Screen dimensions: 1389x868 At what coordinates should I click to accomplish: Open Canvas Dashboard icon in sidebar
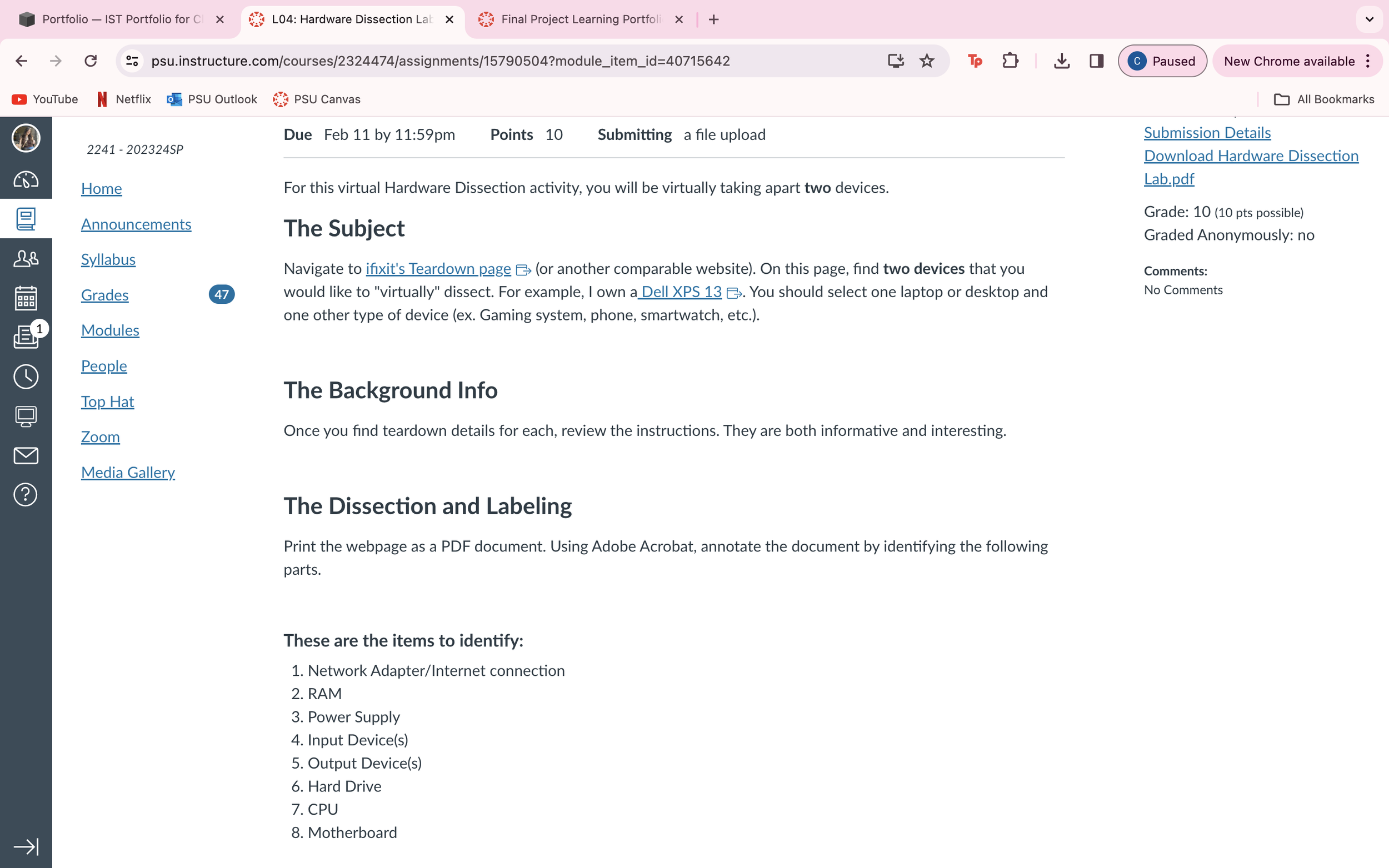coord(26,180)
